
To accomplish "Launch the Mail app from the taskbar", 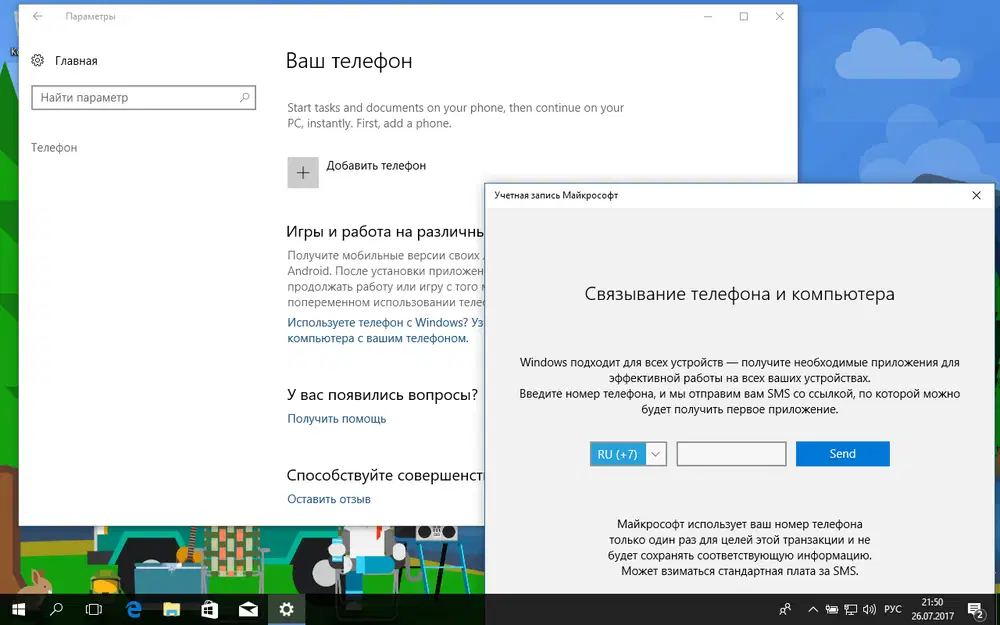I will (248, 609).
